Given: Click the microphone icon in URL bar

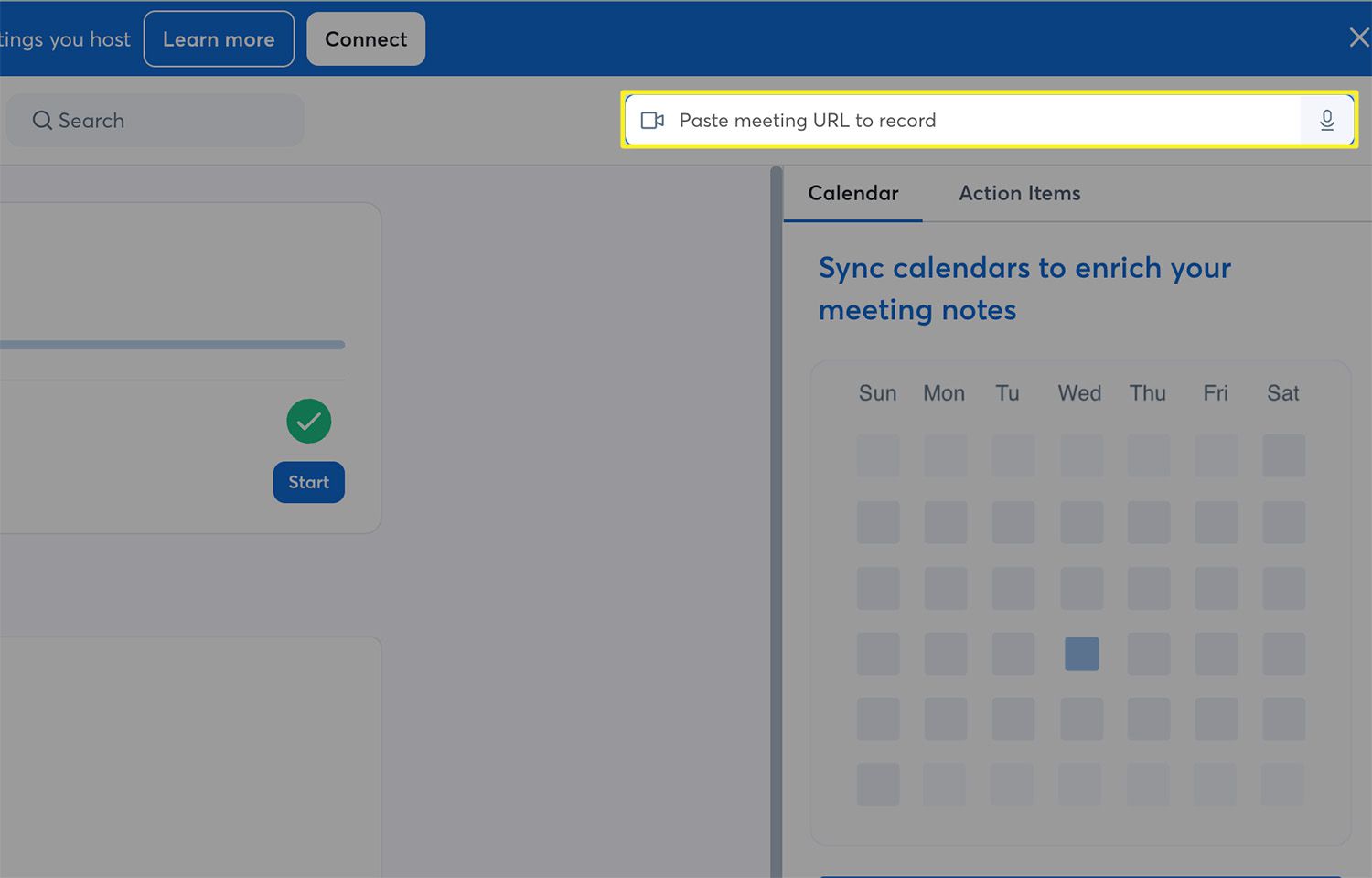Looking at the screenshot, I should [x=1326, y=121].
